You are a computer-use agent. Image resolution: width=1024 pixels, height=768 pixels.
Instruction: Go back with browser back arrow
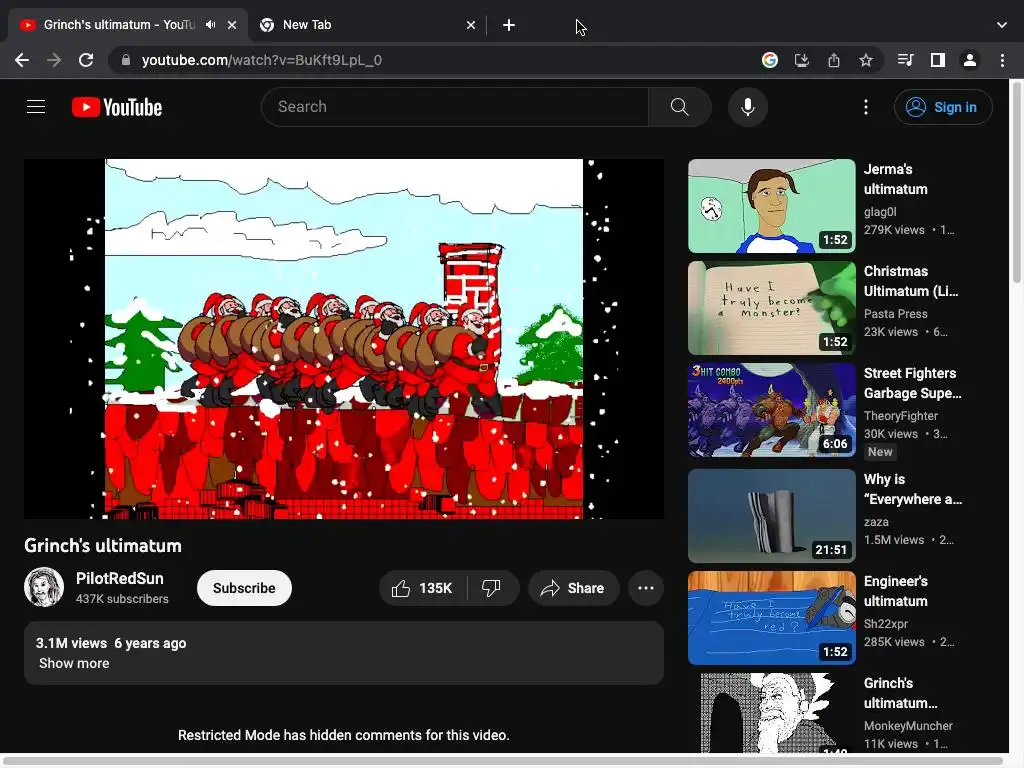click(x=22, y=60)
